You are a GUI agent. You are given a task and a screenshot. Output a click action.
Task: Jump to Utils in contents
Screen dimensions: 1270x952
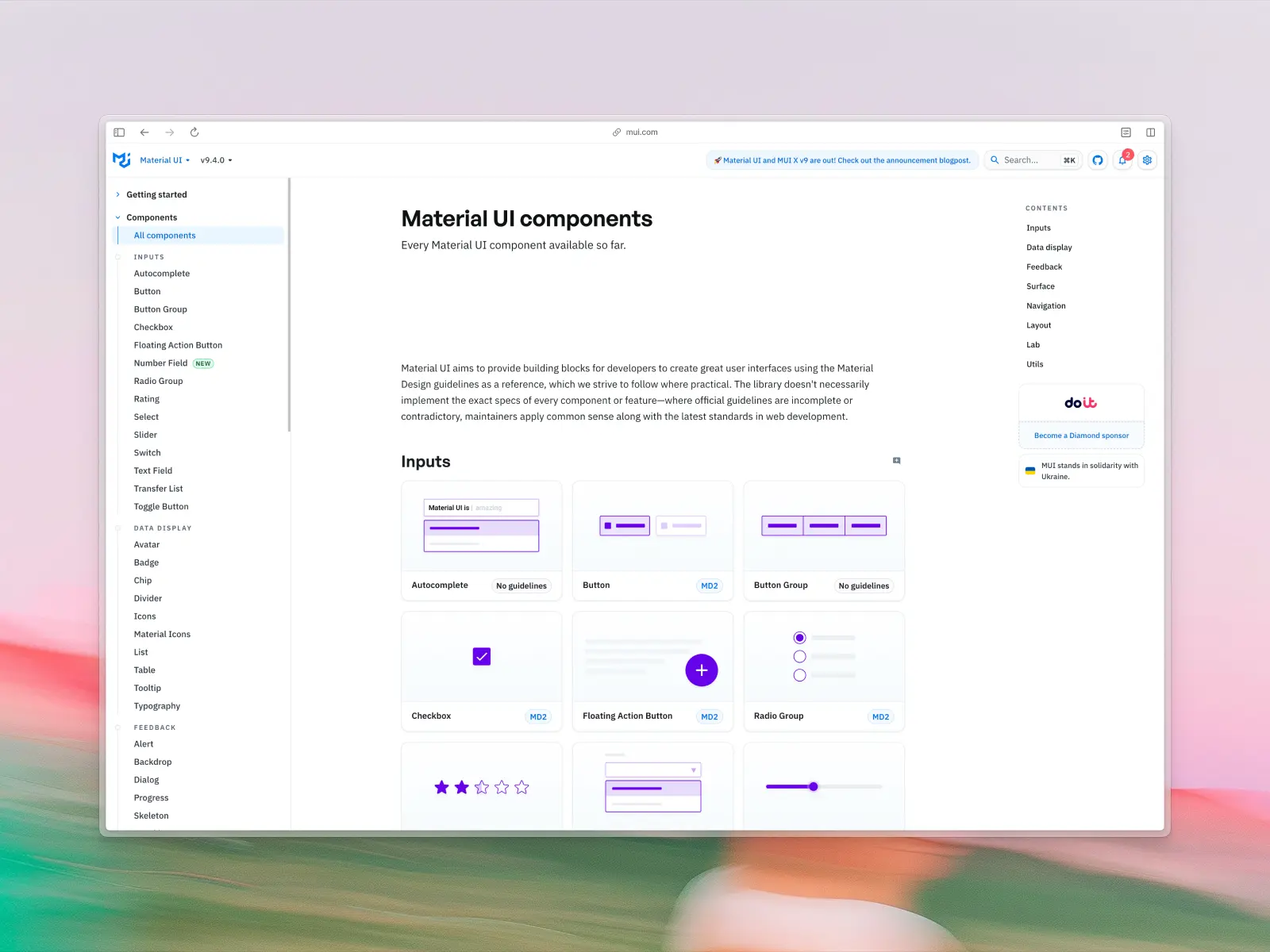click(1034, 365)
